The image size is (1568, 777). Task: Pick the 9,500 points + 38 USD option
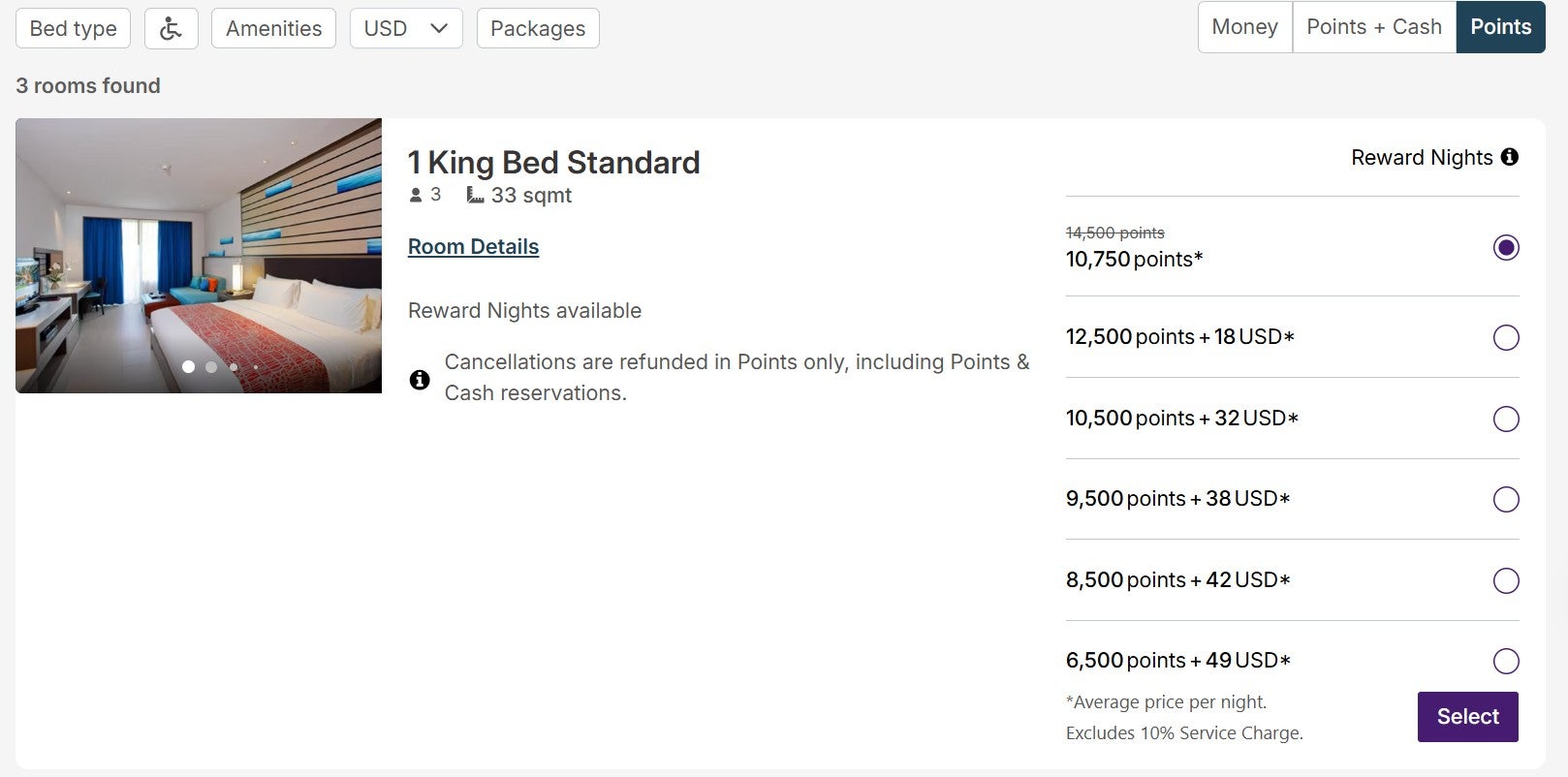coord(1505,500)
